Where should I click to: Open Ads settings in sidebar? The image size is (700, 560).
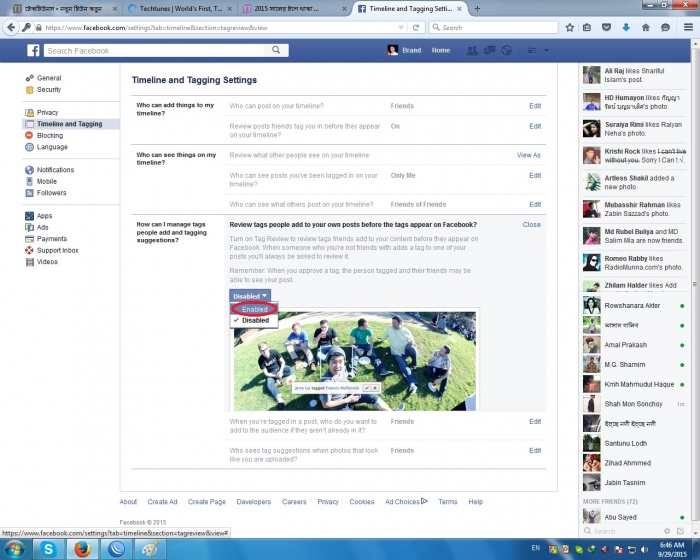(x=42, y=227)
